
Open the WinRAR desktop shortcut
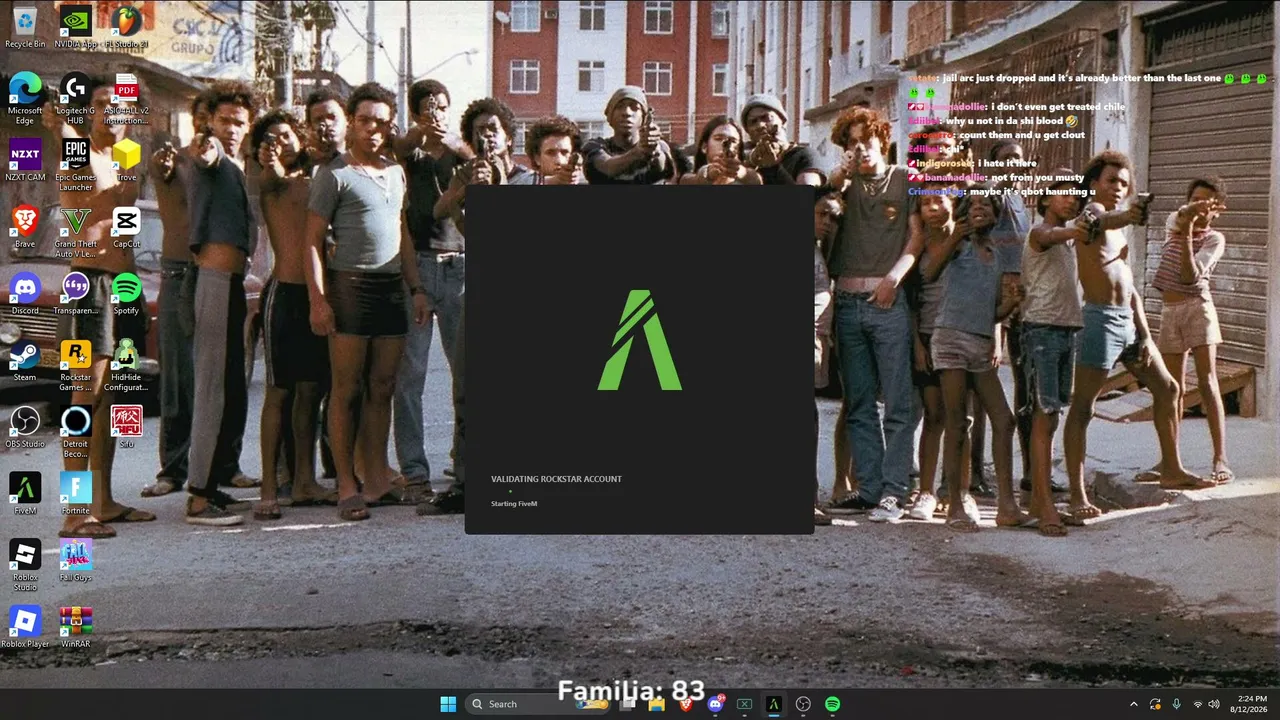click(75, 627)
